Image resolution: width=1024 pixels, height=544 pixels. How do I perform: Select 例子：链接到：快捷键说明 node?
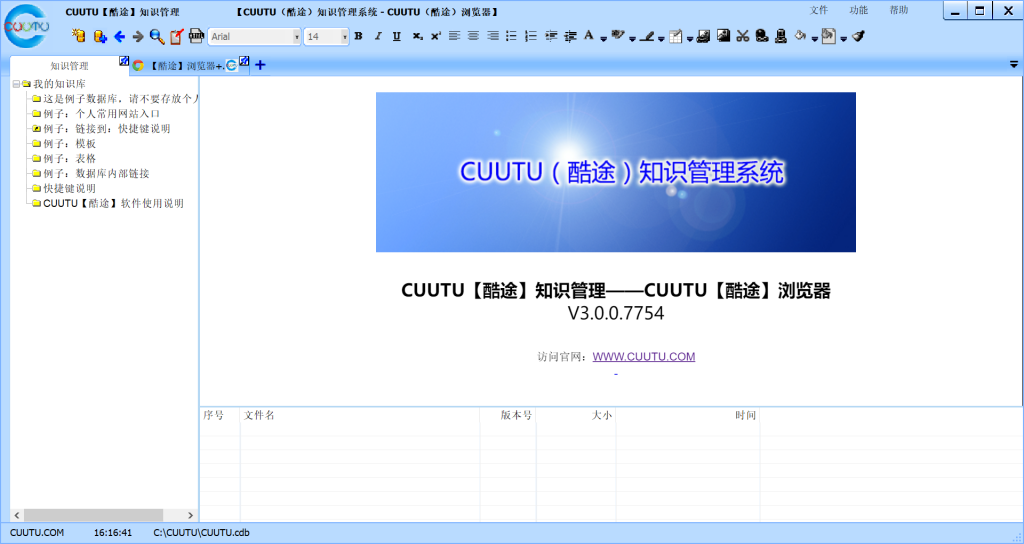pos(106,129)
